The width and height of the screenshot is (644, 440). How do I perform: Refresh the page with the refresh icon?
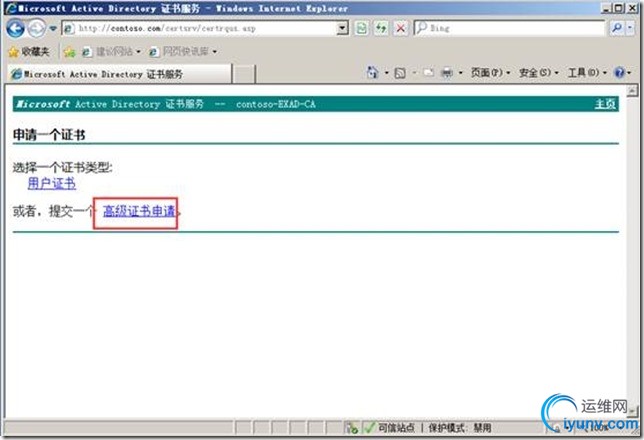tap(382, 28)
